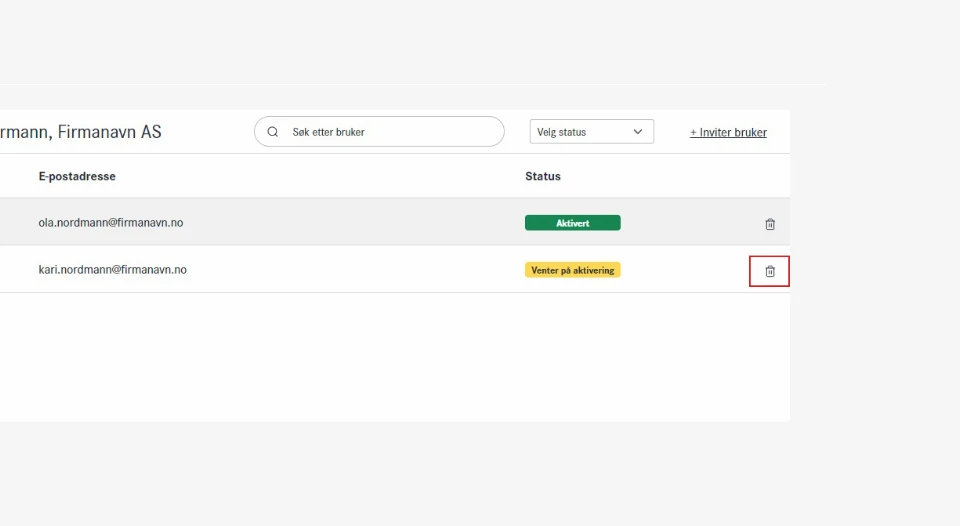Image resolution: width=960 pixels, height=526 pixels.
Task: Click the Velg status label text
Action: click(x=562, y=132)
